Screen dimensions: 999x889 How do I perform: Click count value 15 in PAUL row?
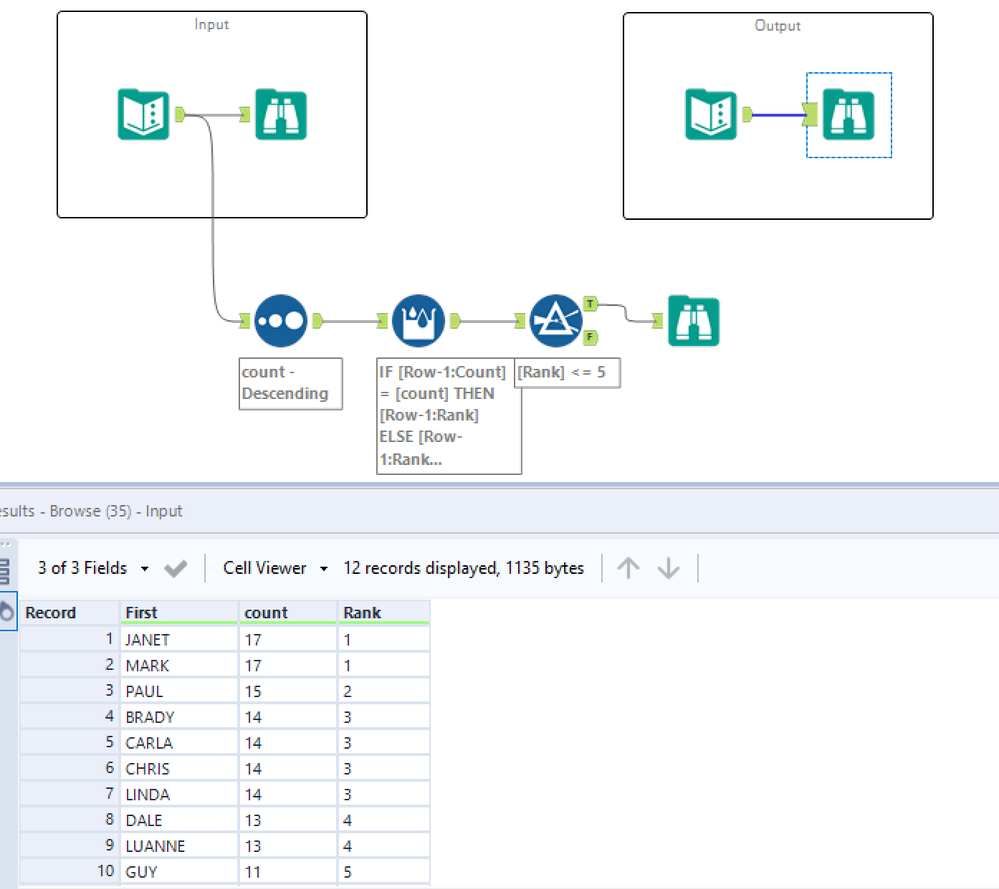(287, 691)
